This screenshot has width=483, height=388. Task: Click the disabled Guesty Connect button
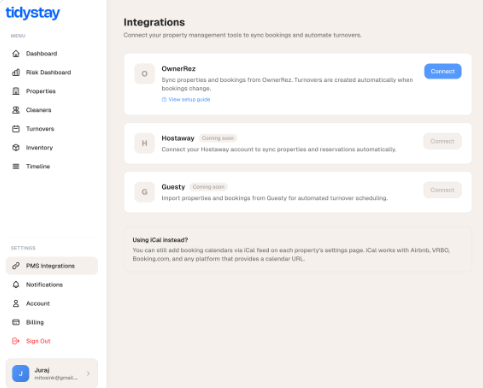pos(442,190)
